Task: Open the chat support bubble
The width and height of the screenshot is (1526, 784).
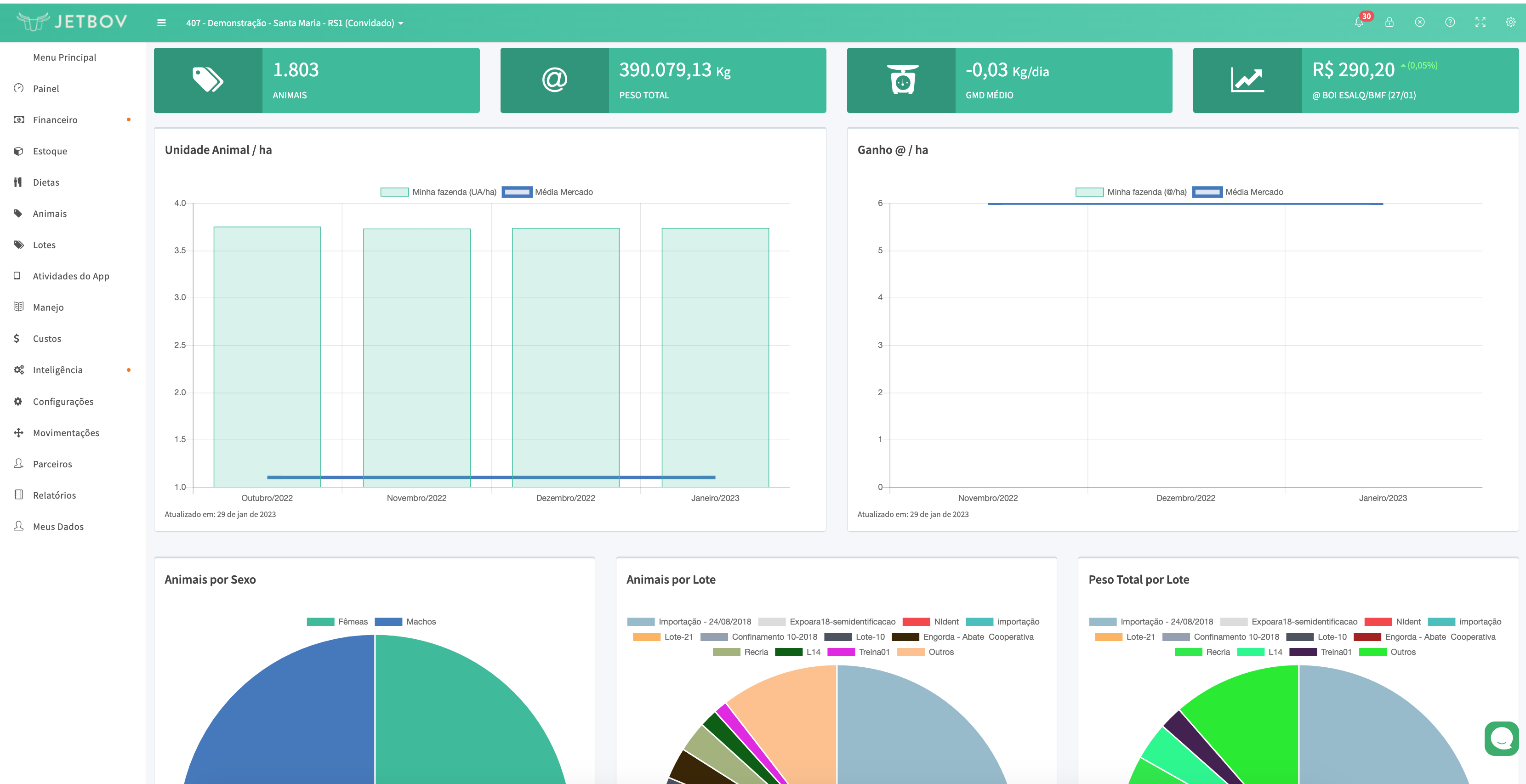Action: (x=1502, y=739)
